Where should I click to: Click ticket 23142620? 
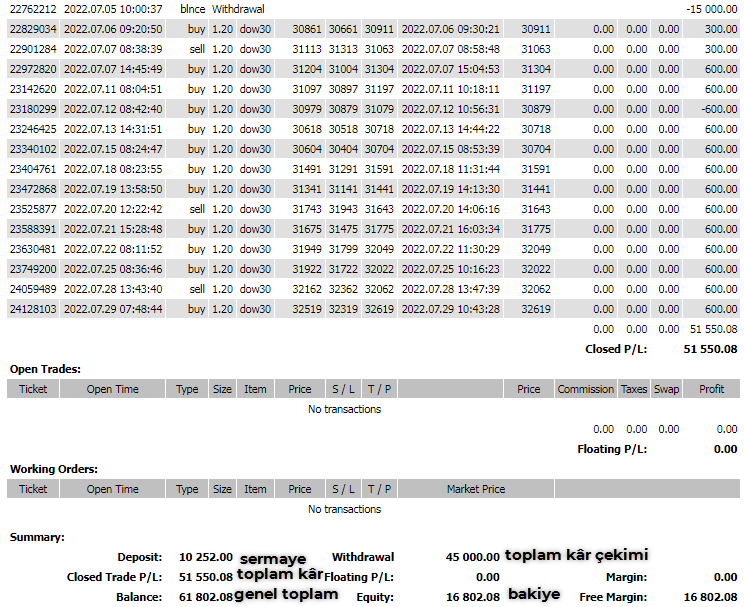33,89
